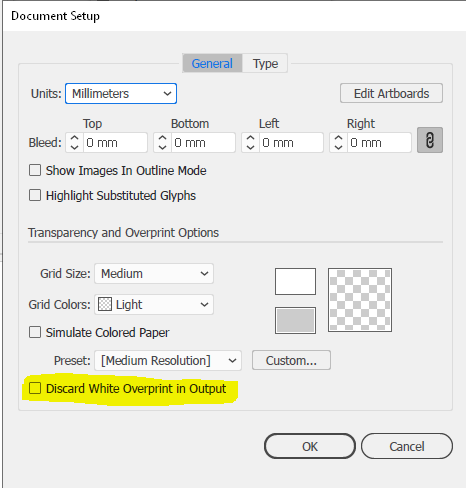Click the Edit Artboards button
466x488 pixels.
coord(391,93)
